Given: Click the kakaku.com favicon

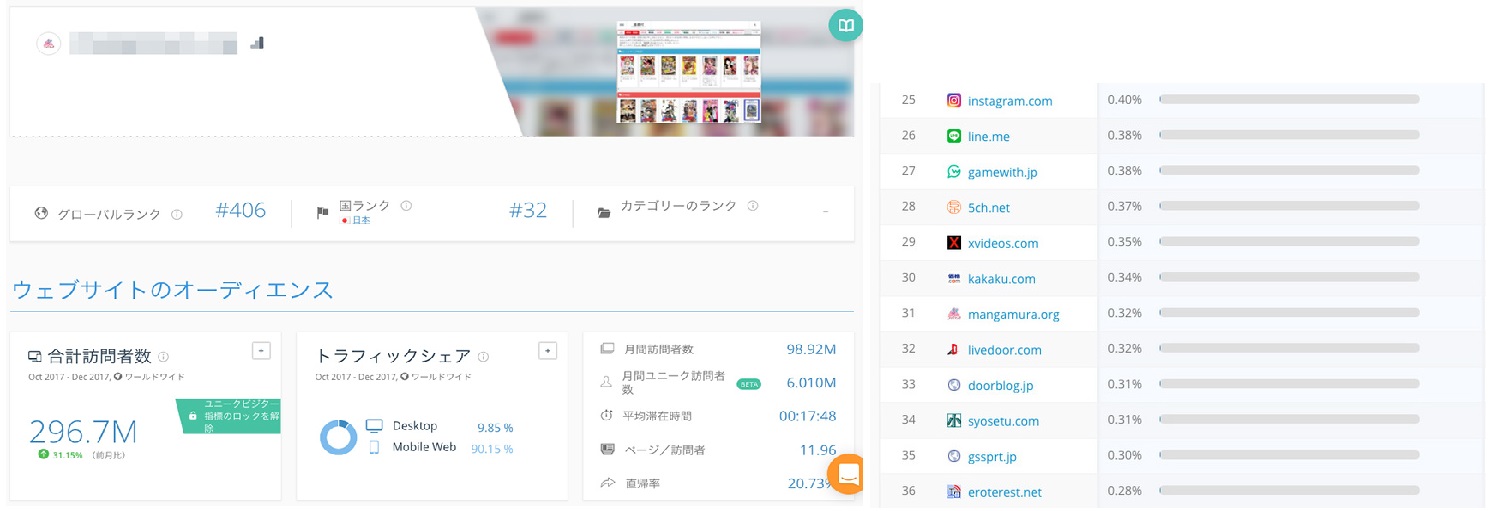Looking at the screenshot, I should pos(954,278).
